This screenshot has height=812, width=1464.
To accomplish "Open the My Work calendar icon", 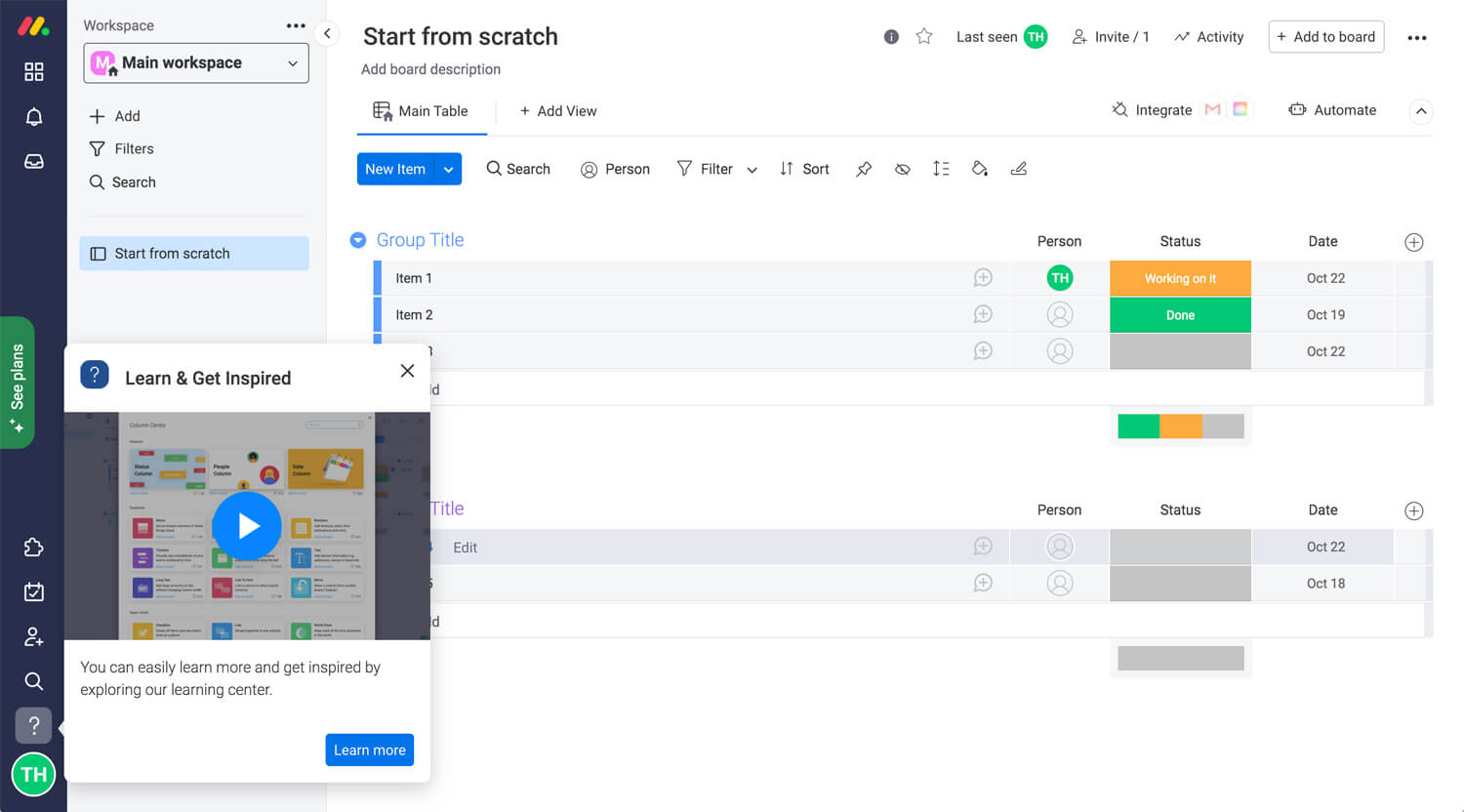I will (34, 591).
